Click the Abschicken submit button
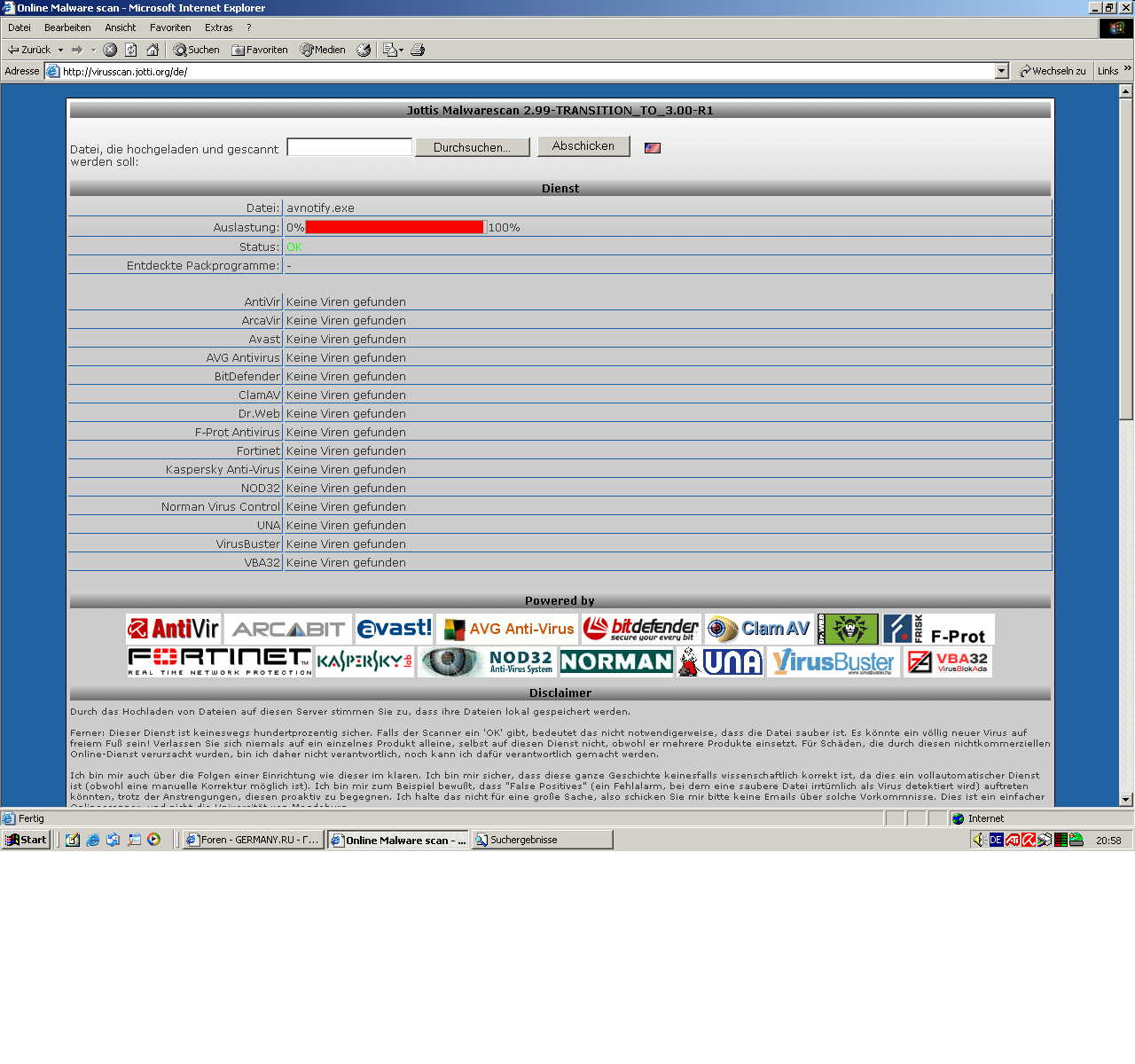 click(x=583, y=146)
